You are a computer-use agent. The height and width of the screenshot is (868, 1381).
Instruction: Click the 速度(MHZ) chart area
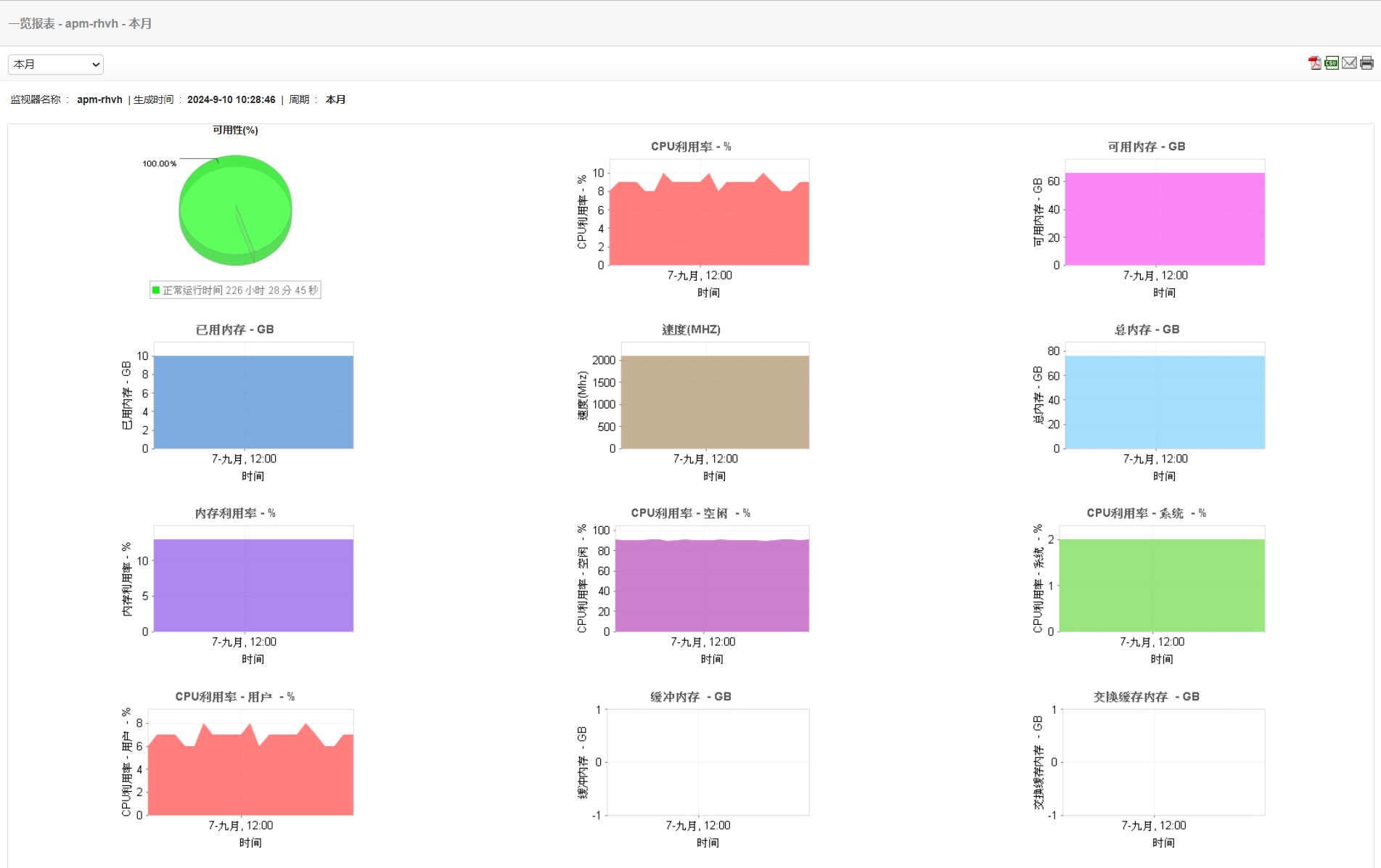715,396
